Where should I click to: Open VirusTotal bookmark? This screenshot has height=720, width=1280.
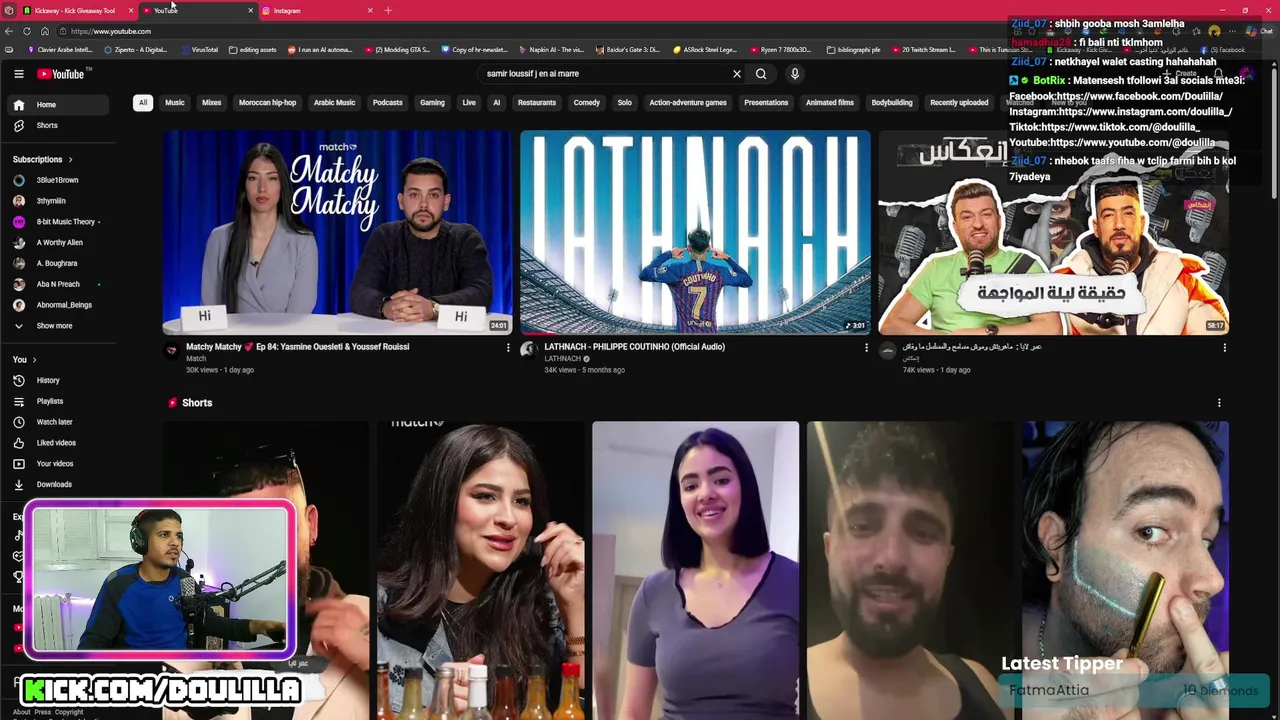coord(199,49)
